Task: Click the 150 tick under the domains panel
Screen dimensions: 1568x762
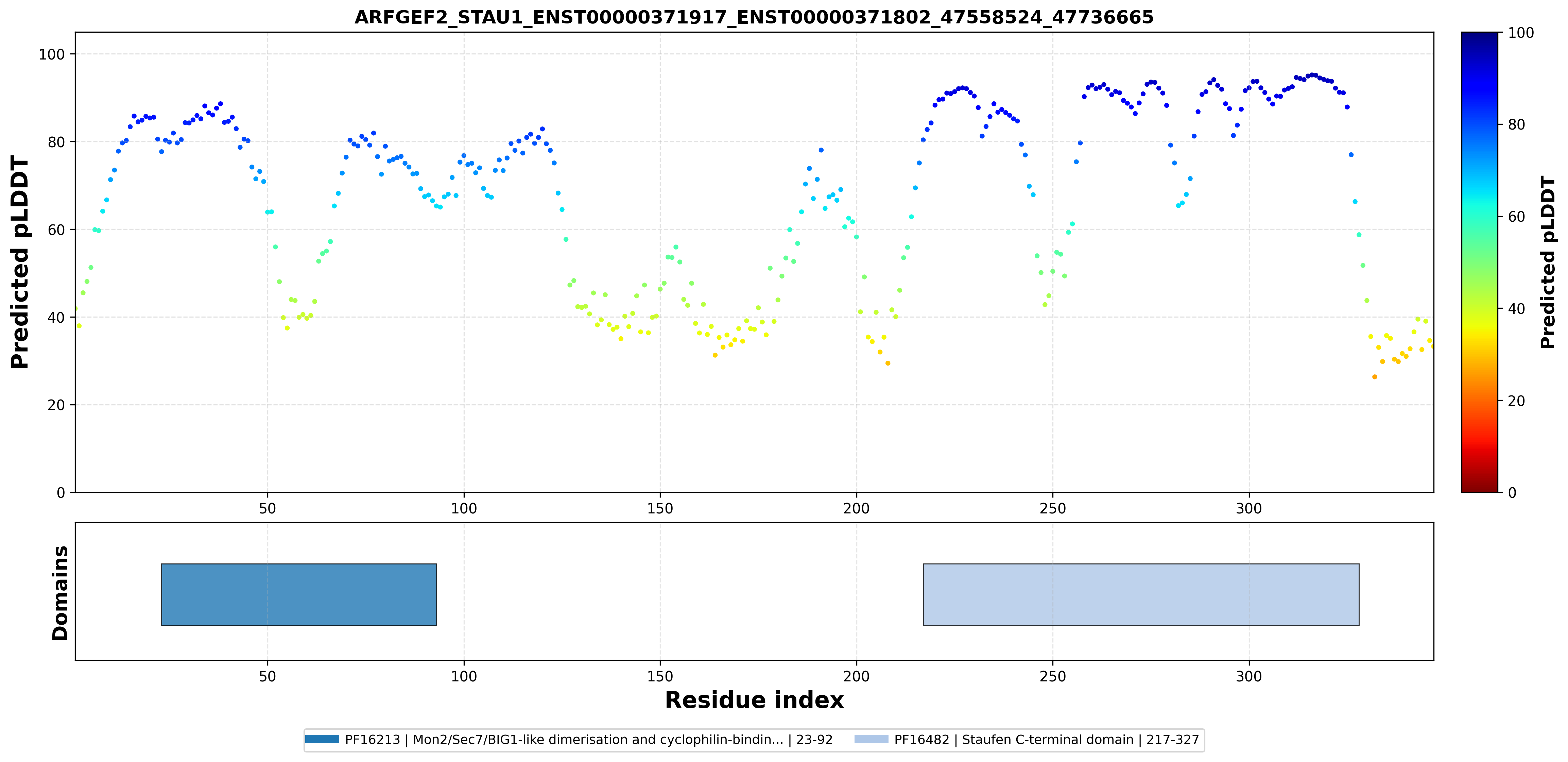Action: tap(660, 676)
